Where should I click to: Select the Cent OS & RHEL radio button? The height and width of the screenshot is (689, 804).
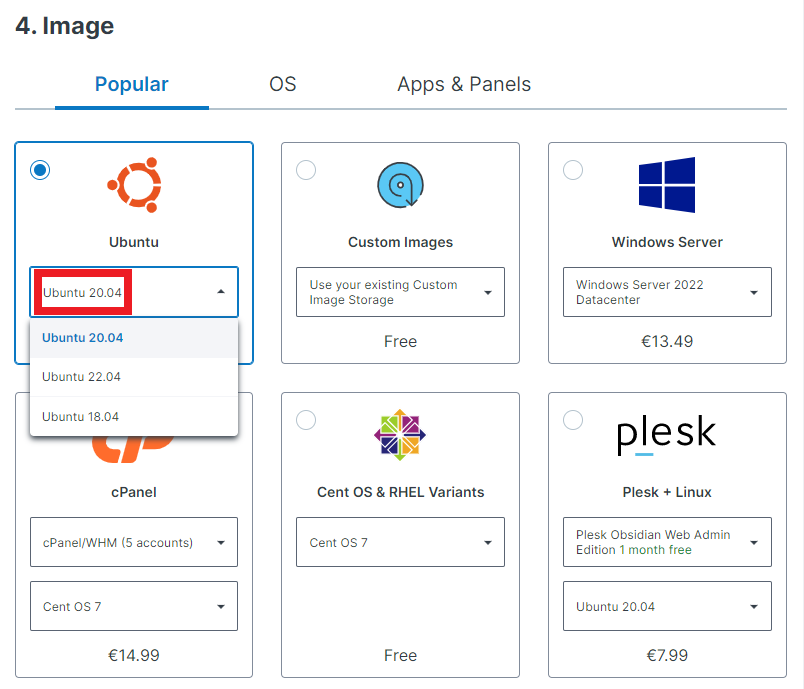(306, 420)
